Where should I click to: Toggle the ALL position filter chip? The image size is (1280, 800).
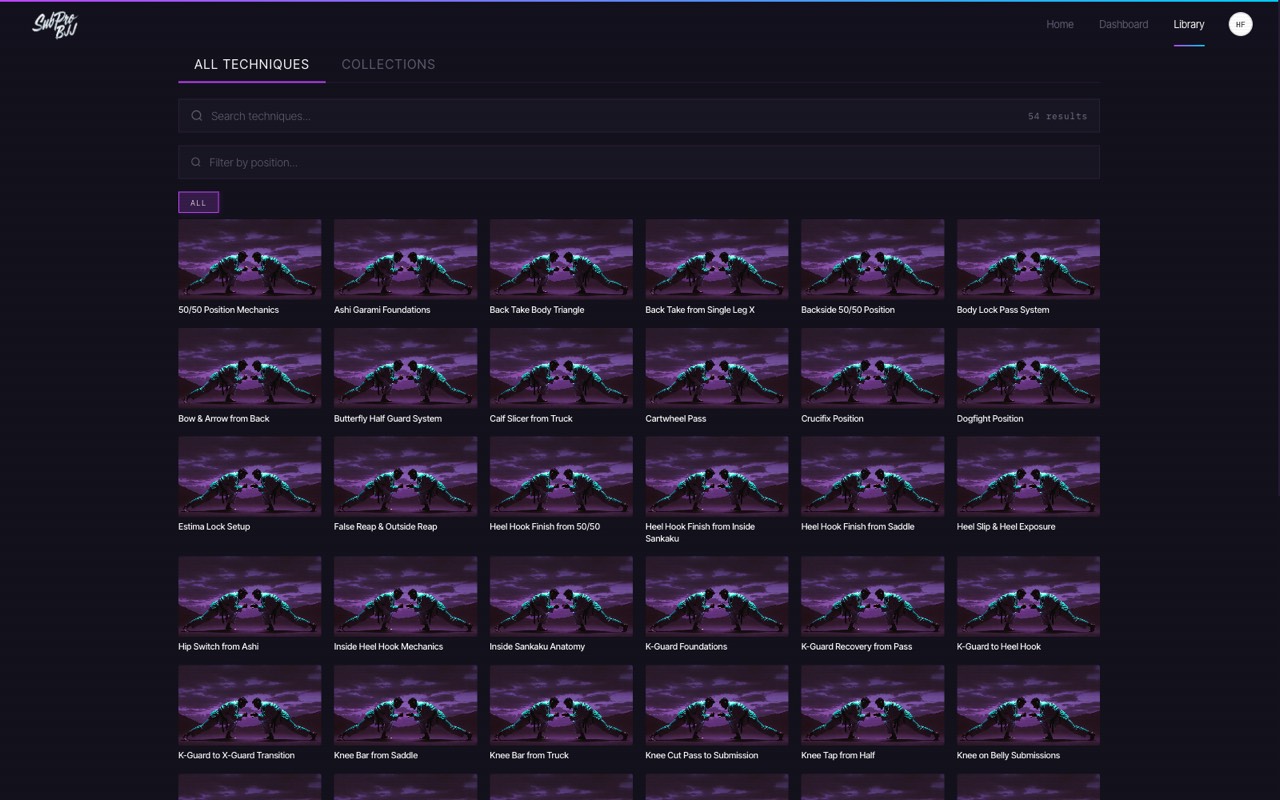(x=198, y=202)
